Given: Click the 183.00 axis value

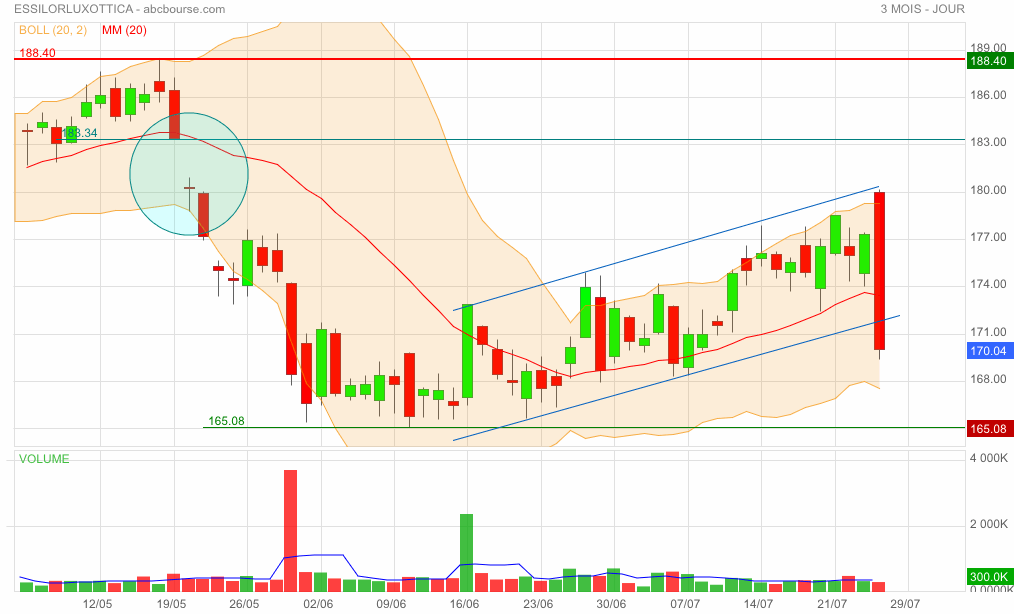Looking at the screenshot, I should 988,142.
